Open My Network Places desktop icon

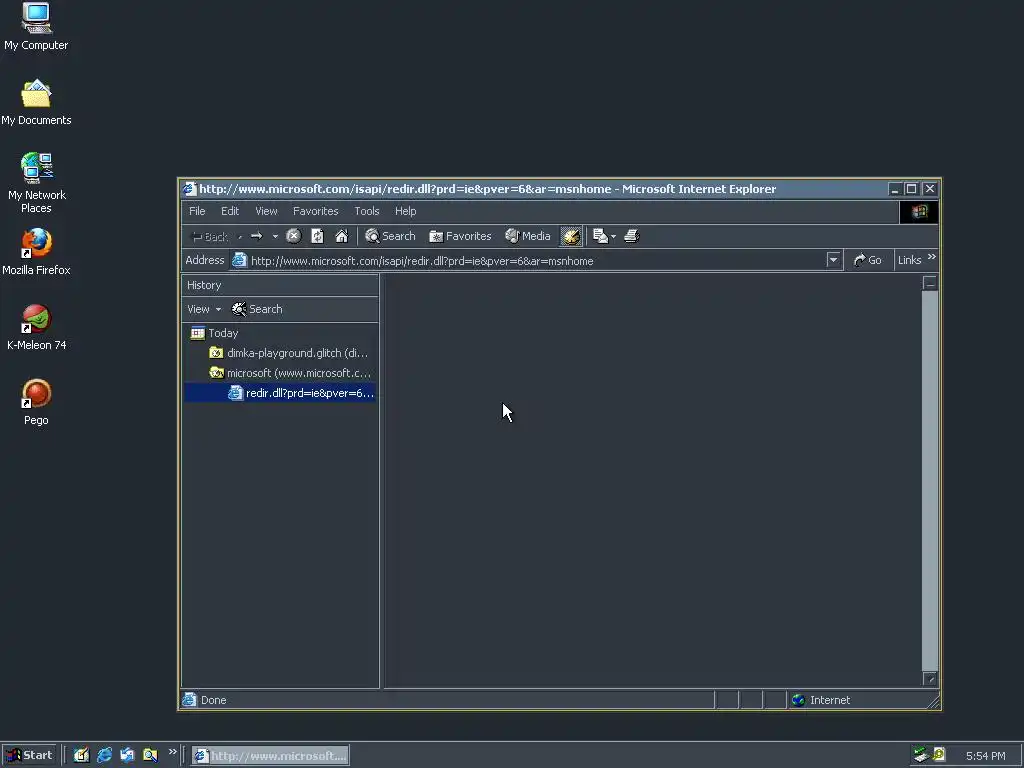36,183
